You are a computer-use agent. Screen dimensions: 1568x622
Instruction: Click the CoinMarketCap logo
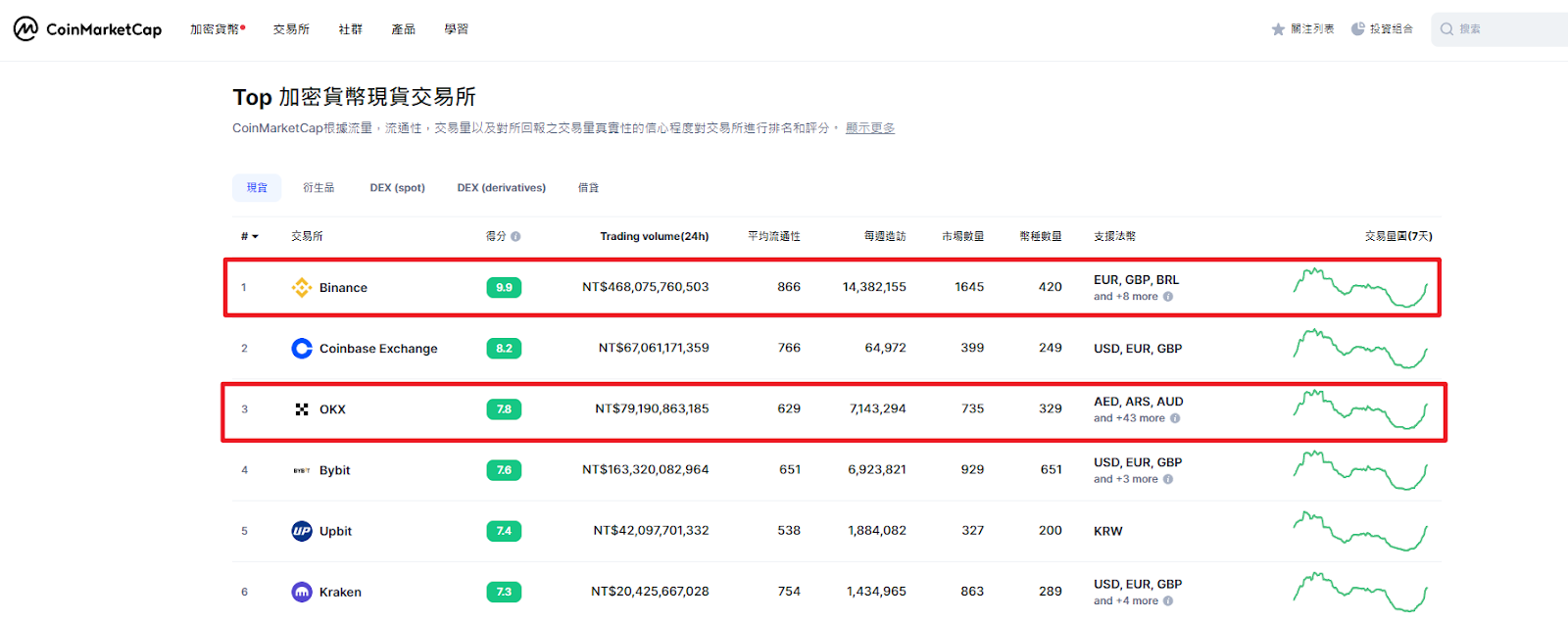tap(88, 29)
